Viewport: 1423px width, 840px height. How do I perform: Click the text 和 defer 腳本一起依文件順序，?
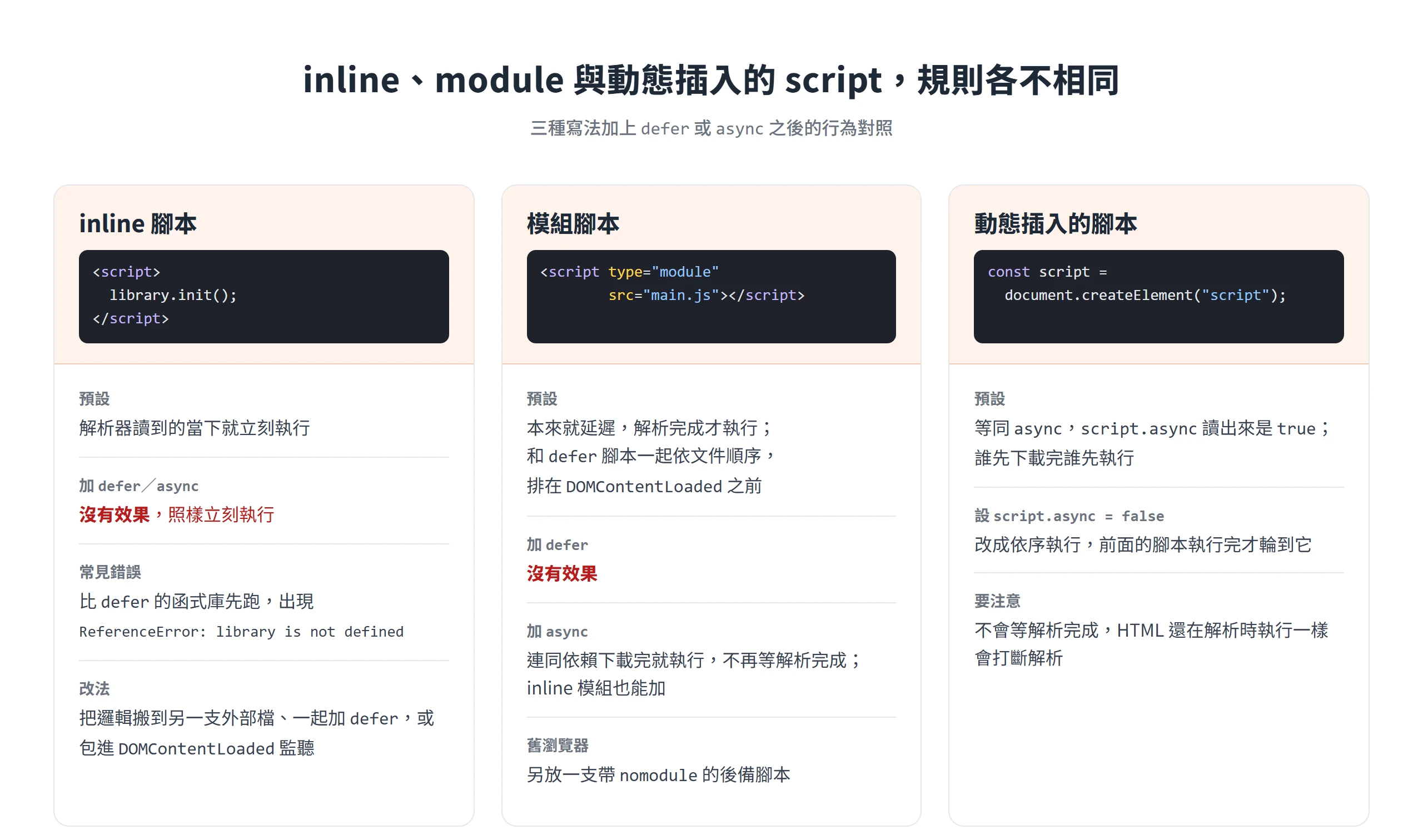651,456
